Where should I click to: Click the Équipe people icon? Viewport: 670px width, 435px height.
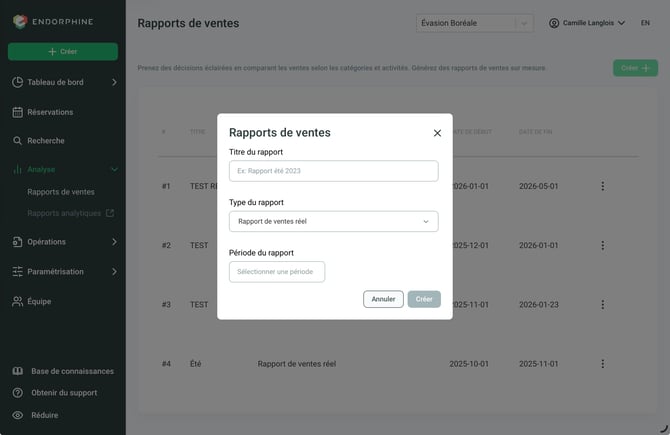[x=18, y=301]
